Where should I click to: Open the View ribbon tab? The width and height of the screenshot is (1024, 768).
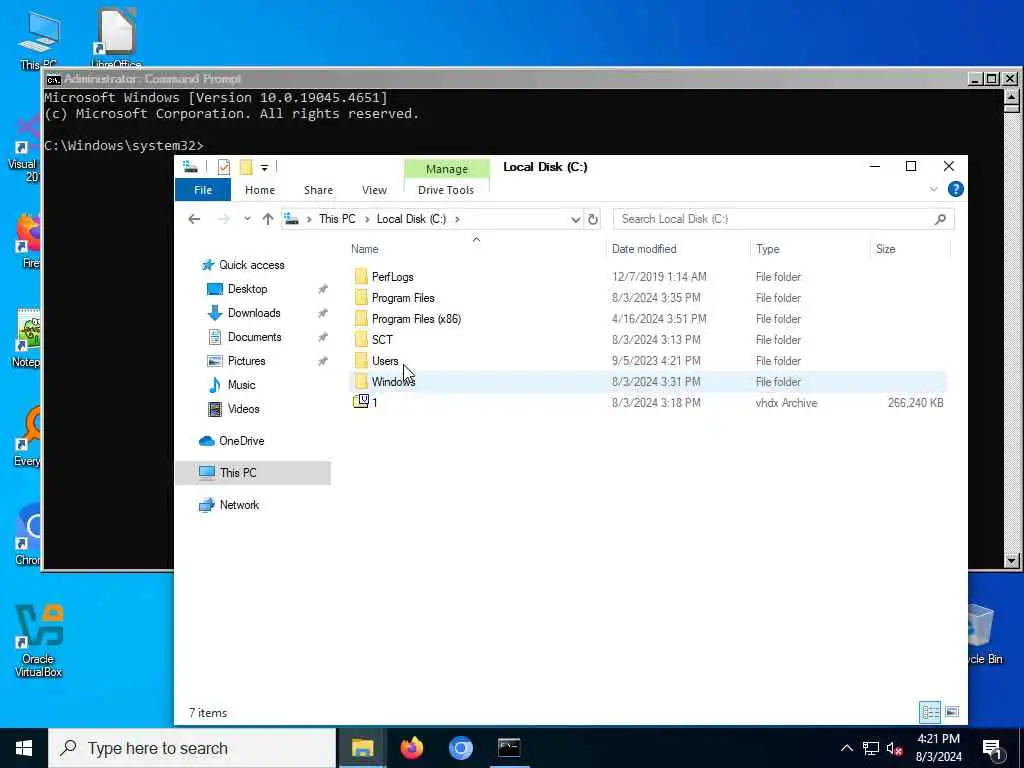click(374, 190)
